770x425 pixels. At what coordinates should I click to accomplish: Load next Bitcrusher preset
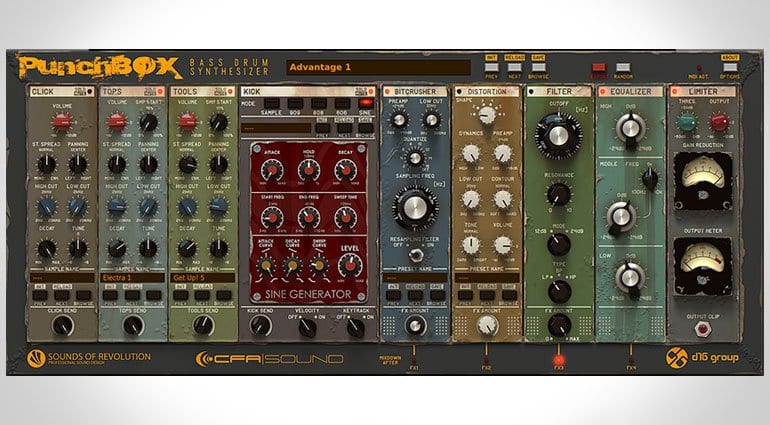[x=415, y=295]
